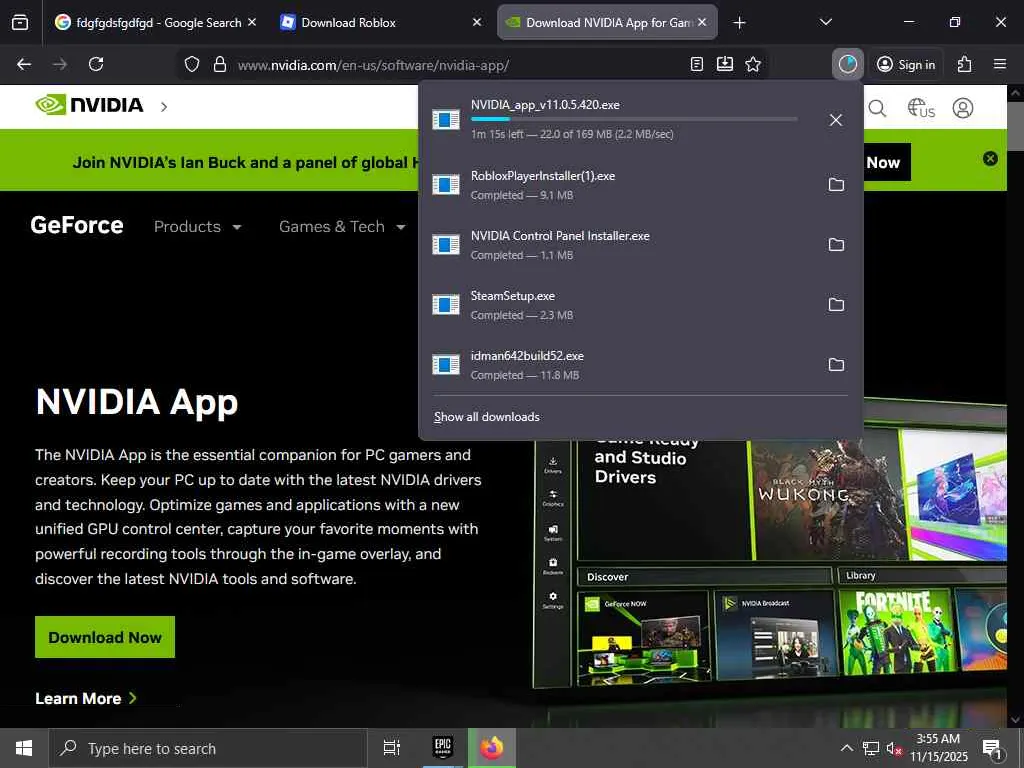Open the Products dropdown menu

tap(198, 227)
